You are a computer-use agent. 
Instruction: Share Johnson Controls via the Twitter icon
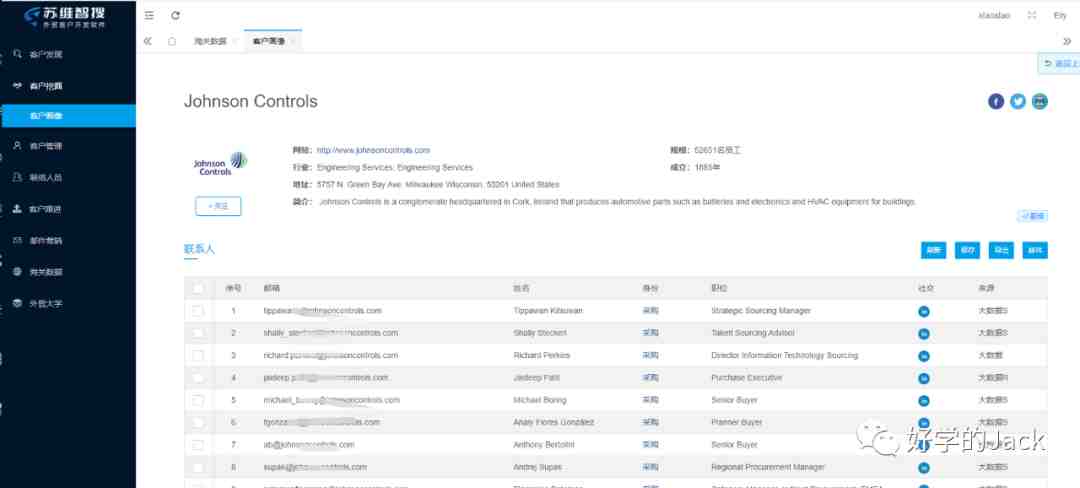click(1018, 101)
